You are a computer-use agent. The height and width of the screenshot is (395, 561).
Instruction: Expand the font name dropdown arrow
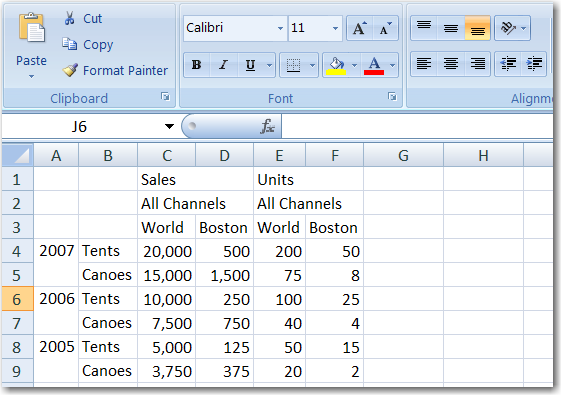(280, 28)
